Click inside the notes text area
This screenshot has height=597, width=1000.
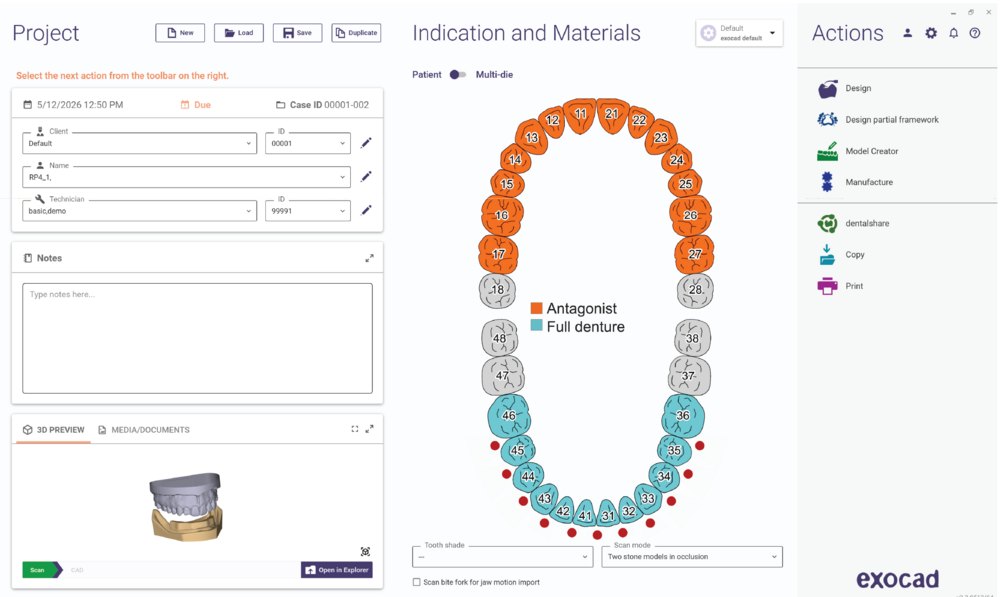click(x=197, y=339)
